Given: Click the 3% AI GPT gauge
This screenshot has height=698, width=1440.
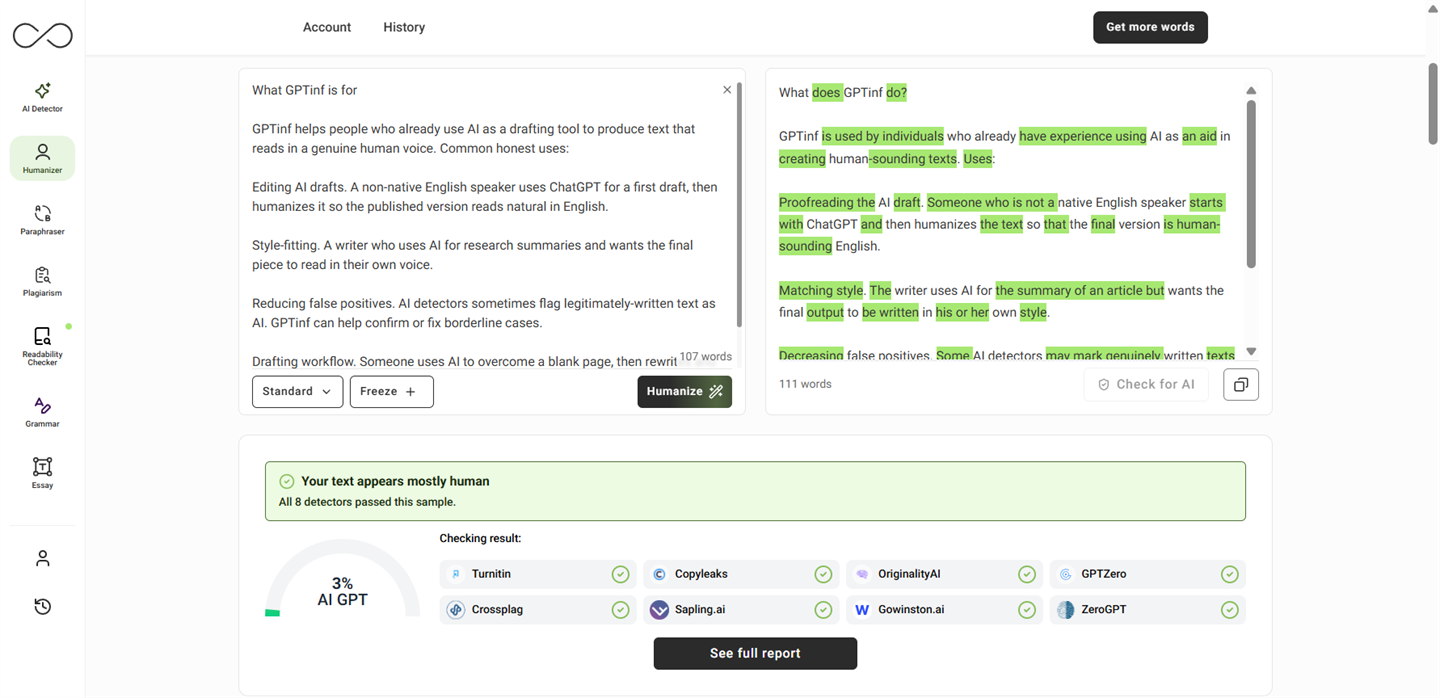Looking at the screenshot, I should tap(342, 578).
